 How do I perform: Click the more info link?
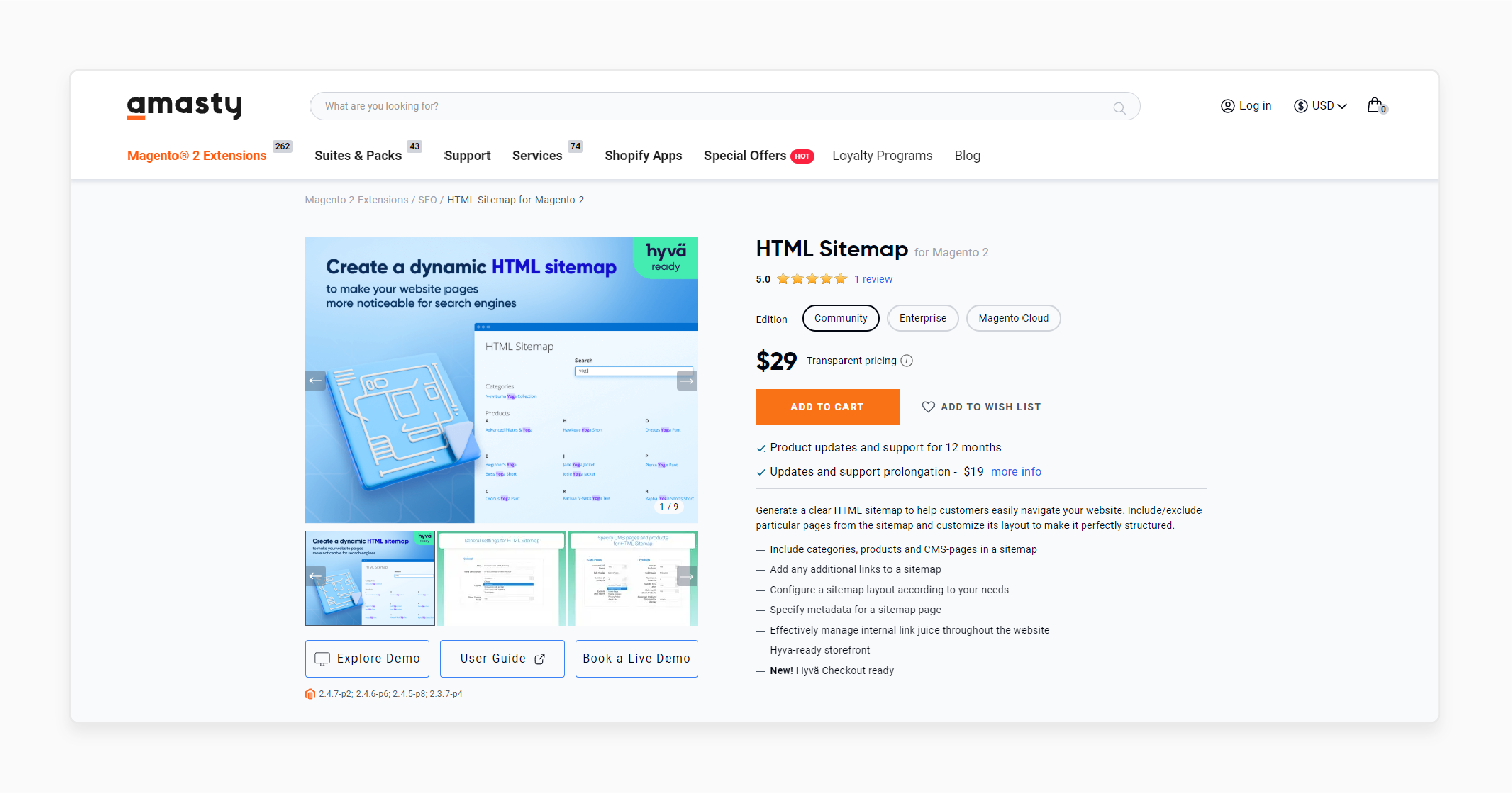tap(1015, 472)
